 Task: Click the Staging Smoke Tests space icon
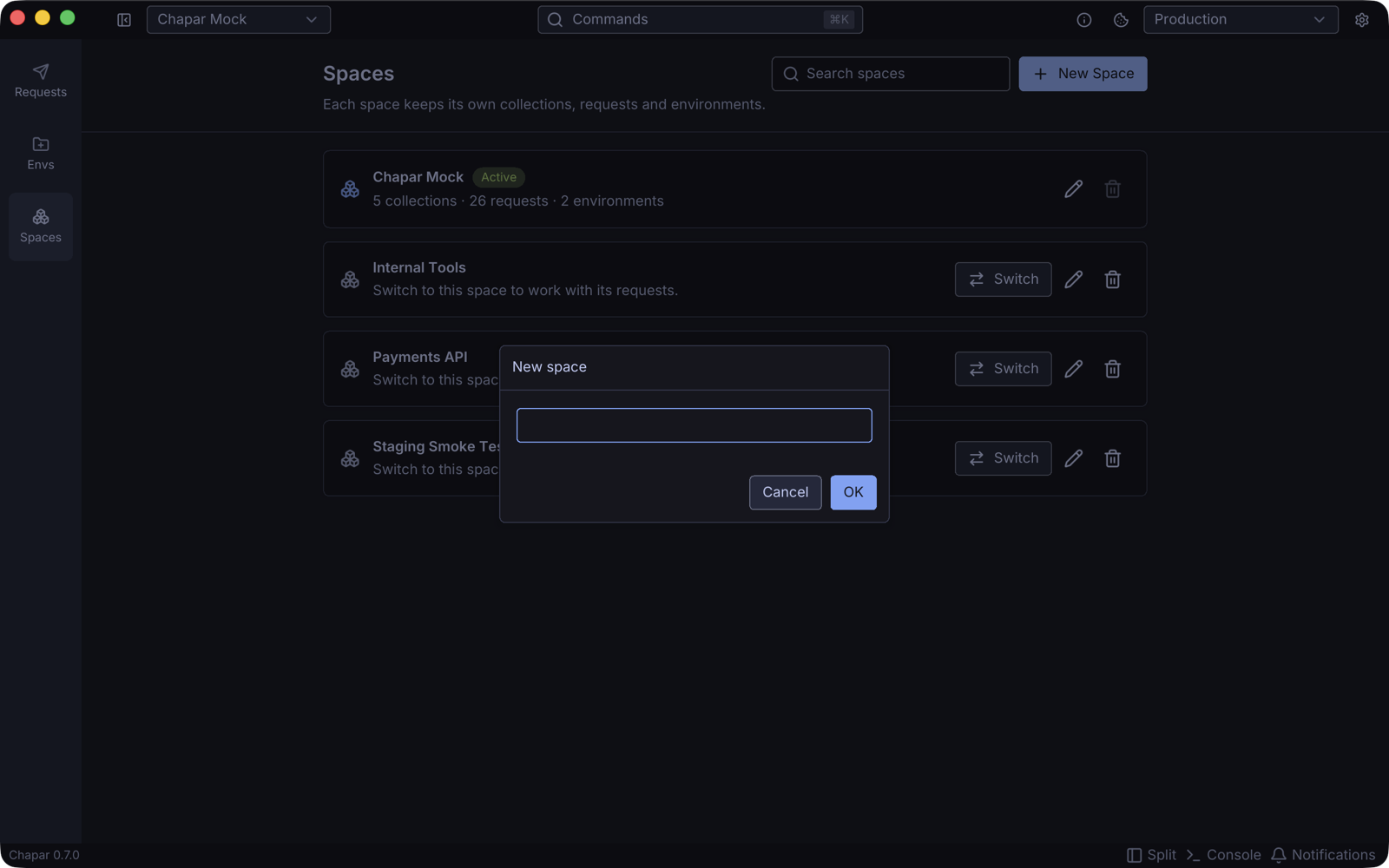(x=350, y=458)
